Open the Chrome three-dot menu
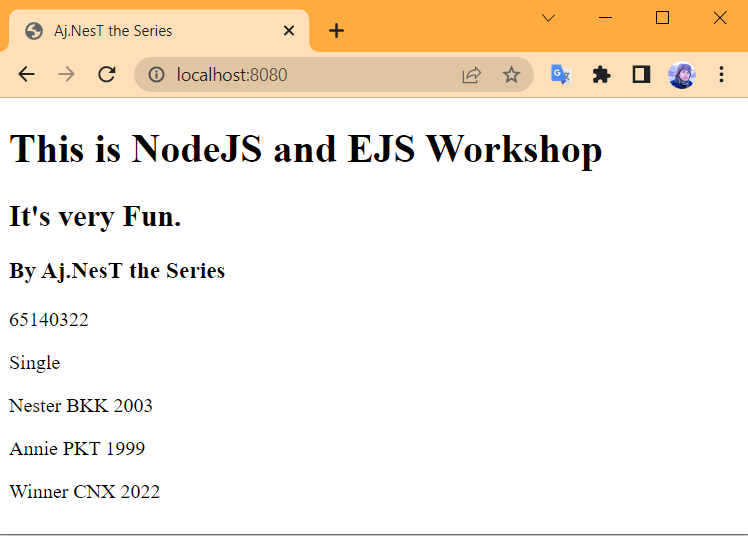Viewport: 748px width, 536px height. (721, 75)
